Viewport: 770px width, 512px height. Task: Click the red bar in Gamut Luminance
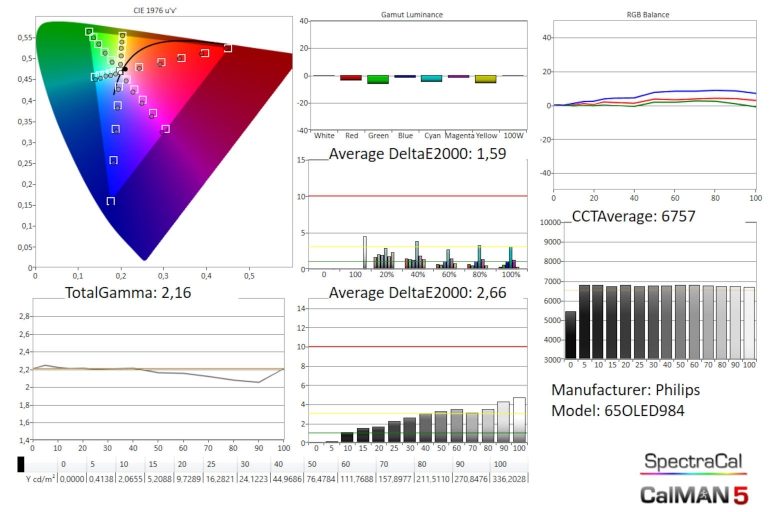click(350, 77)
